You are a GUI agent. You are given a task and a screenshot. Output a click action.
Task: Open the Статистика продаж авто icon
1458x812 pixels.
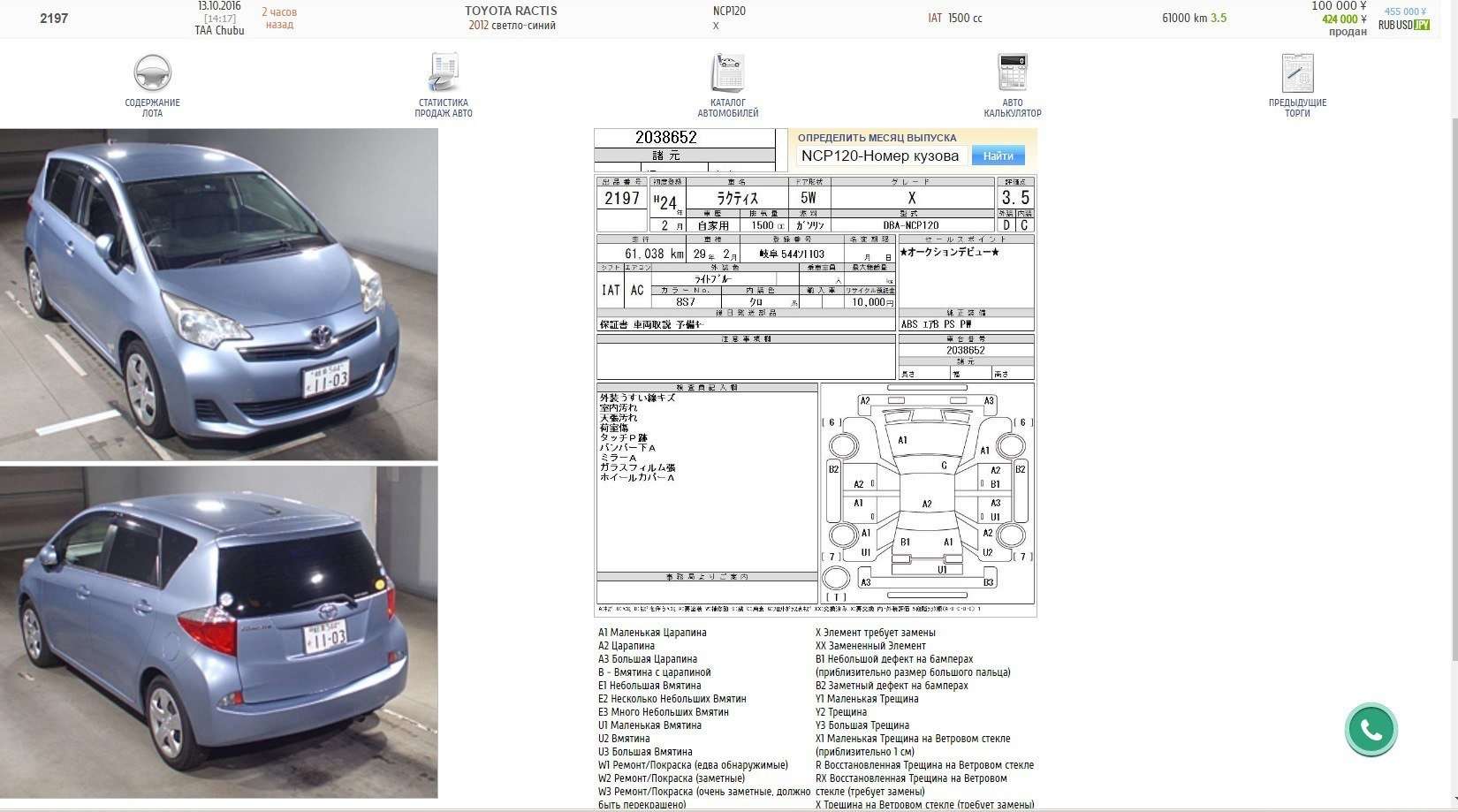(444, 72)
